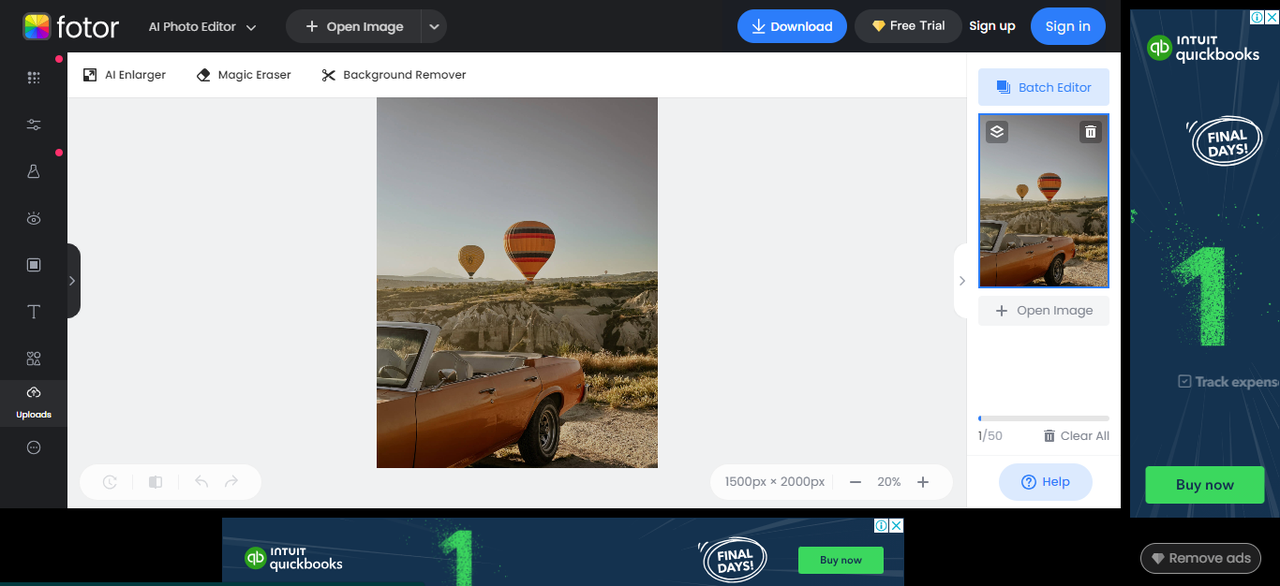Toggle compare with original icon
1280x586 pixels.
(155, 482)
